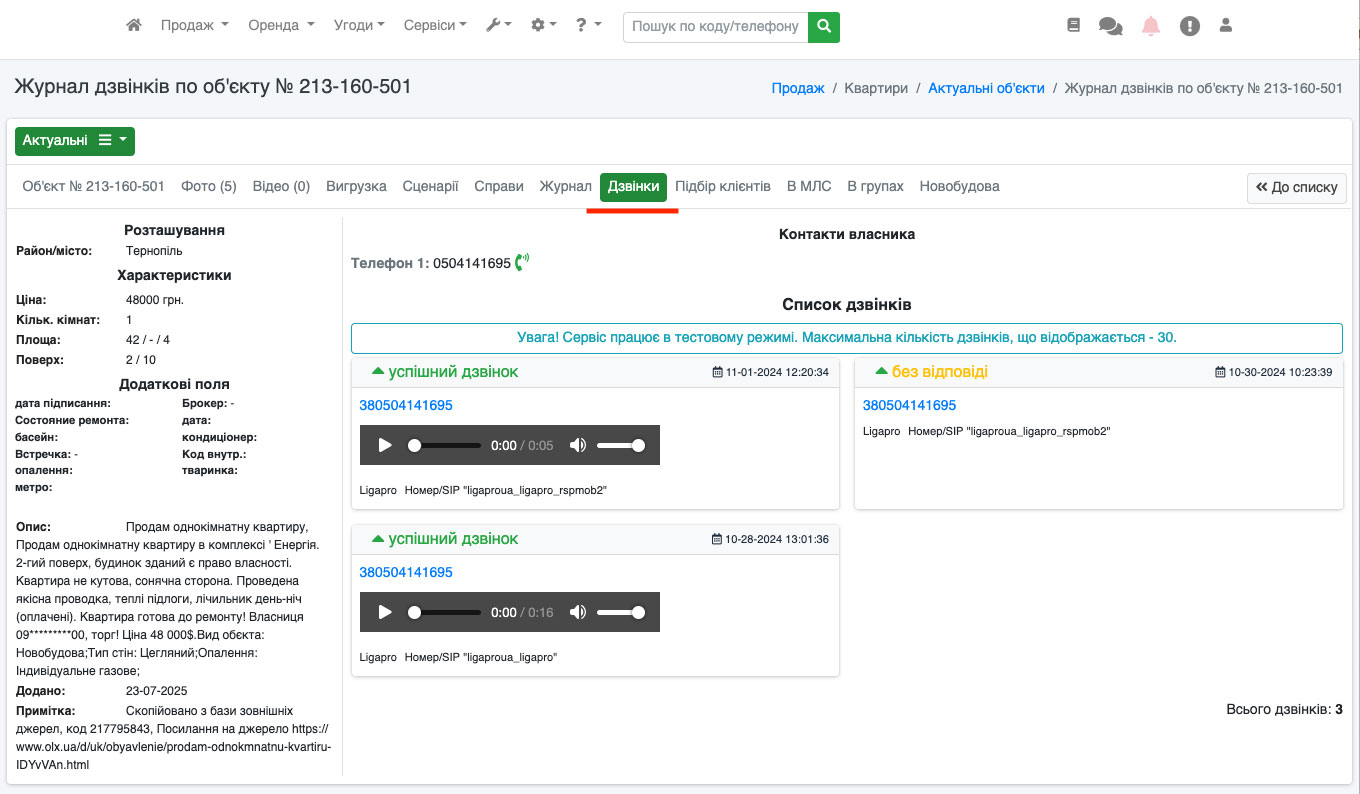Open the Підбір клієнтів tab
1360x794 pixels.
(722, 187)
